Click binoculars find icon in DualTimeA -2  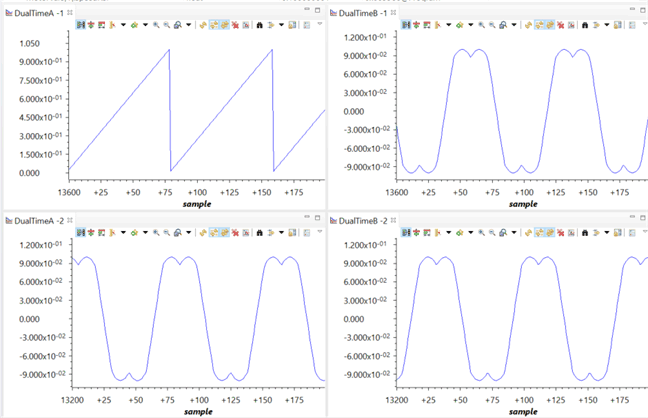tap(260, 233)
